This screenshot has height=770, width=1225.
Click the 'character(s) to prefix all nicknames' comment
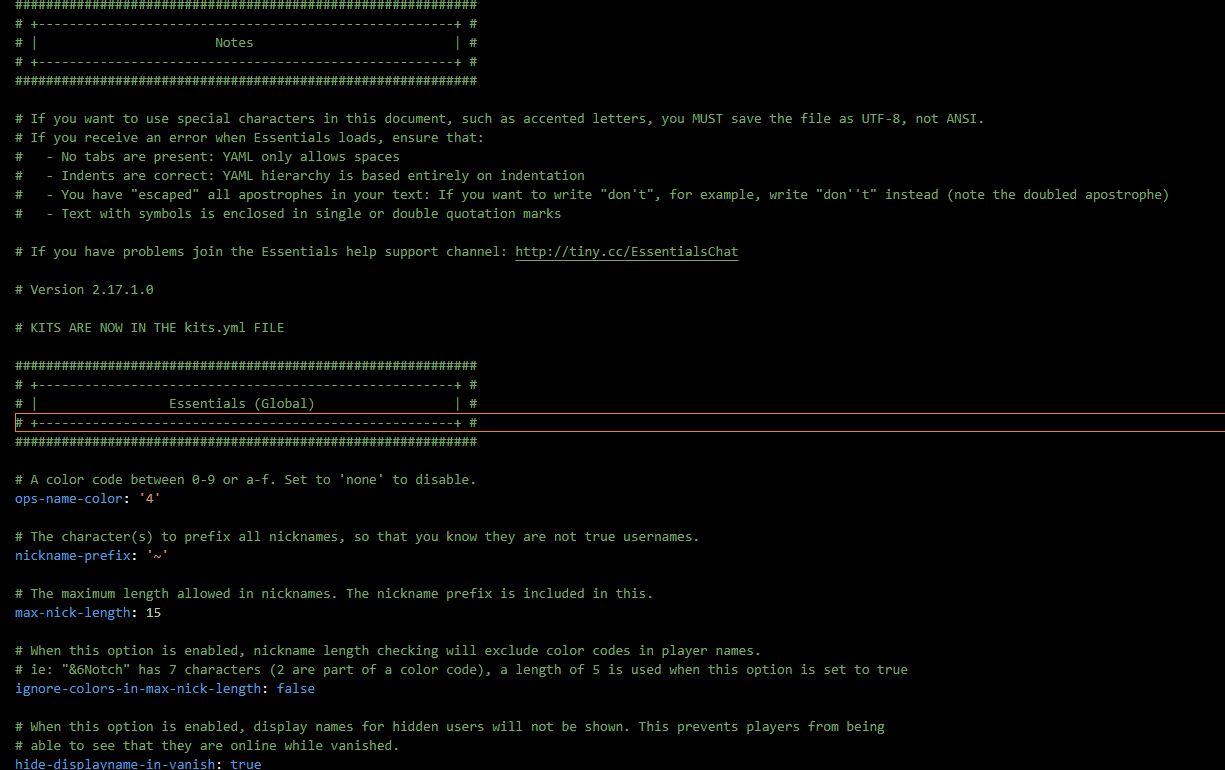pyautogui.click(x=357, y=537)
